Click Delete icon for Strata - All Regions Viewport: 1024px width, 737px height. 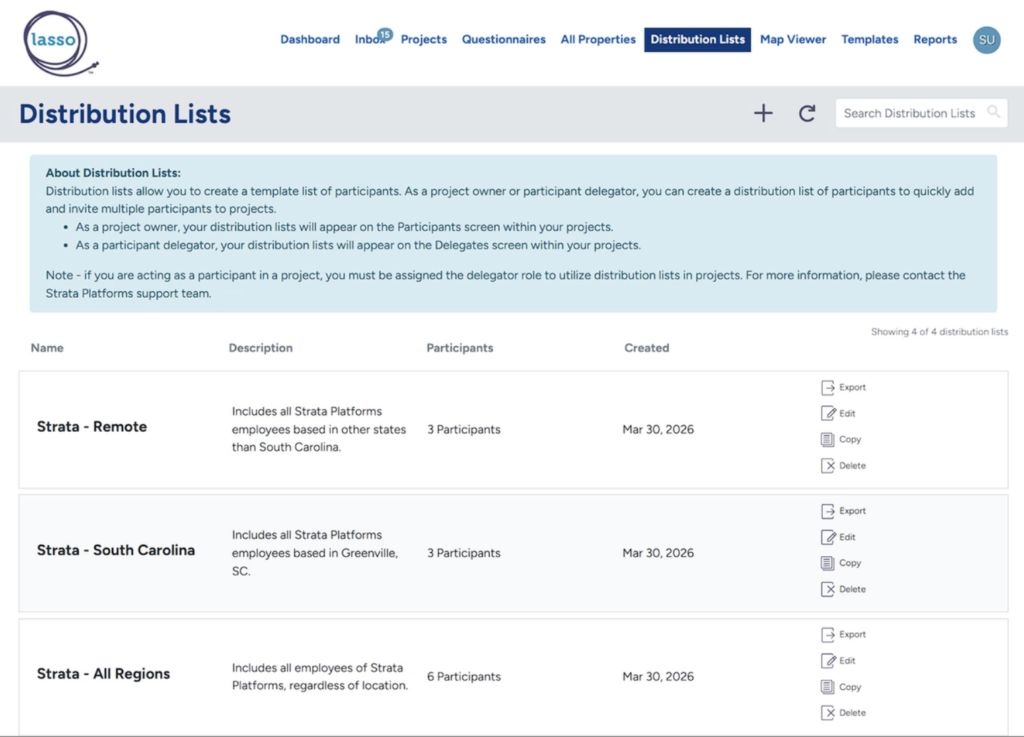pos(827,712)
